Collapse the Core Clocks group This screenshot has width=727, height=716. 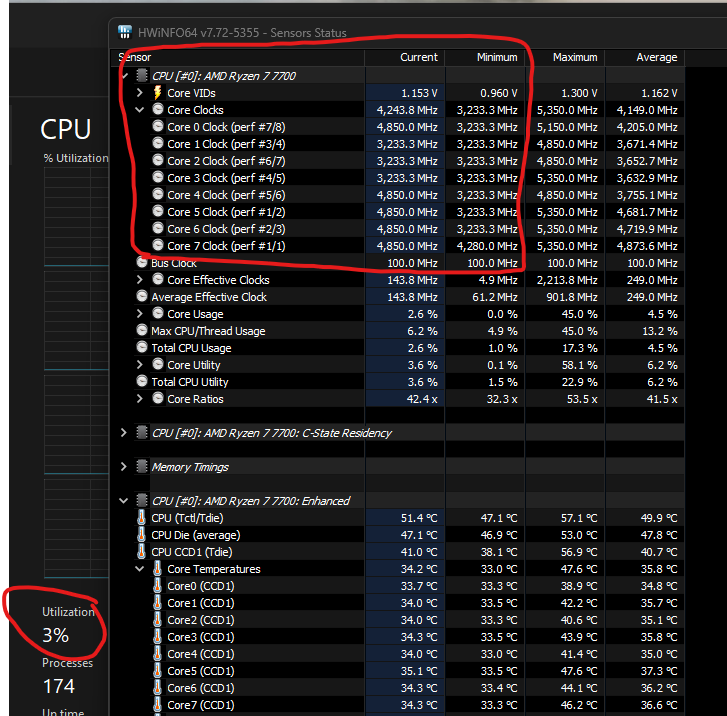[x=140, y=110]
